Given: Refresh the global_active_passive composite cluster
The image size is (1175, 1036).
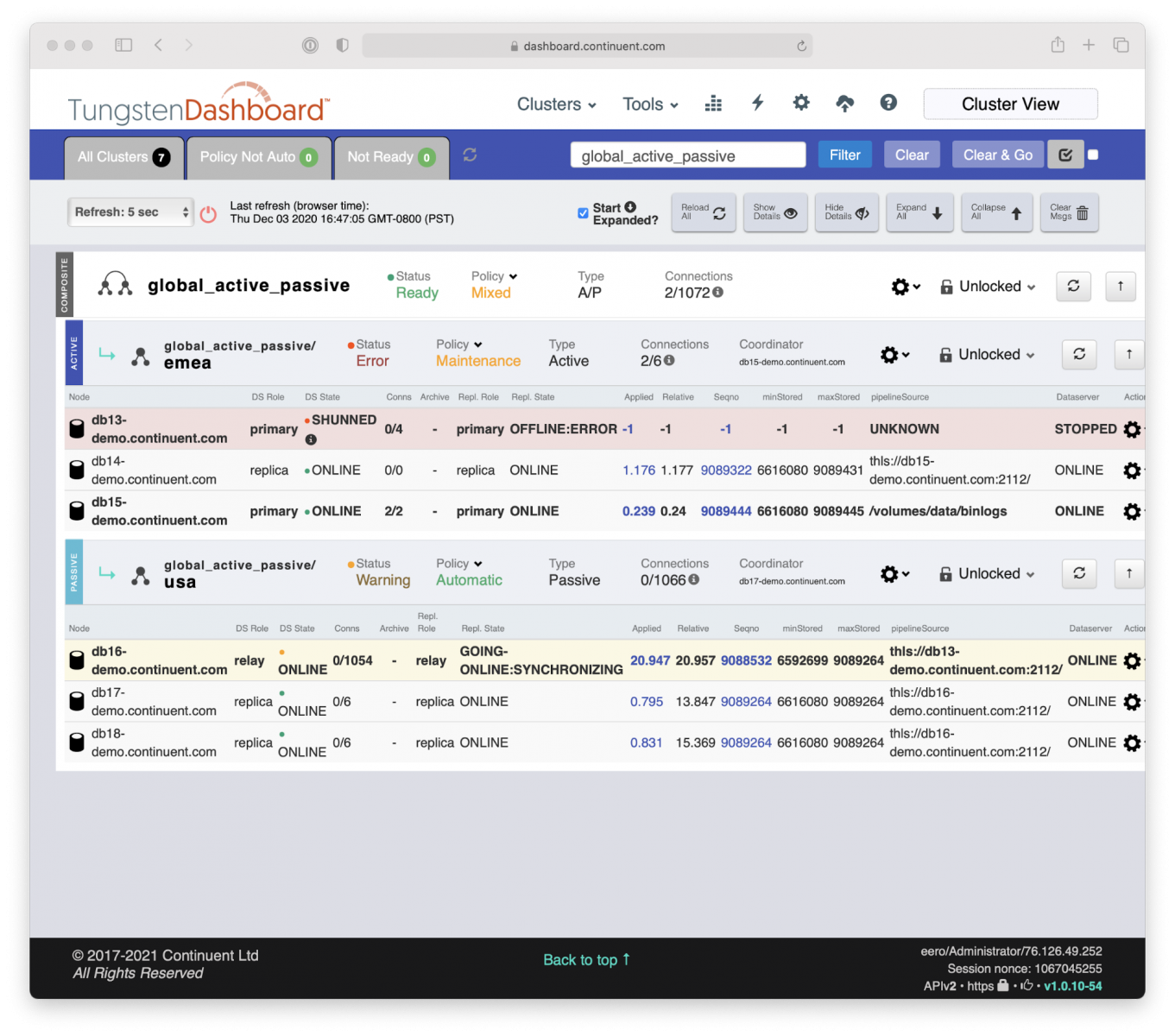Looking at the screenshot, I should 1073,286.
